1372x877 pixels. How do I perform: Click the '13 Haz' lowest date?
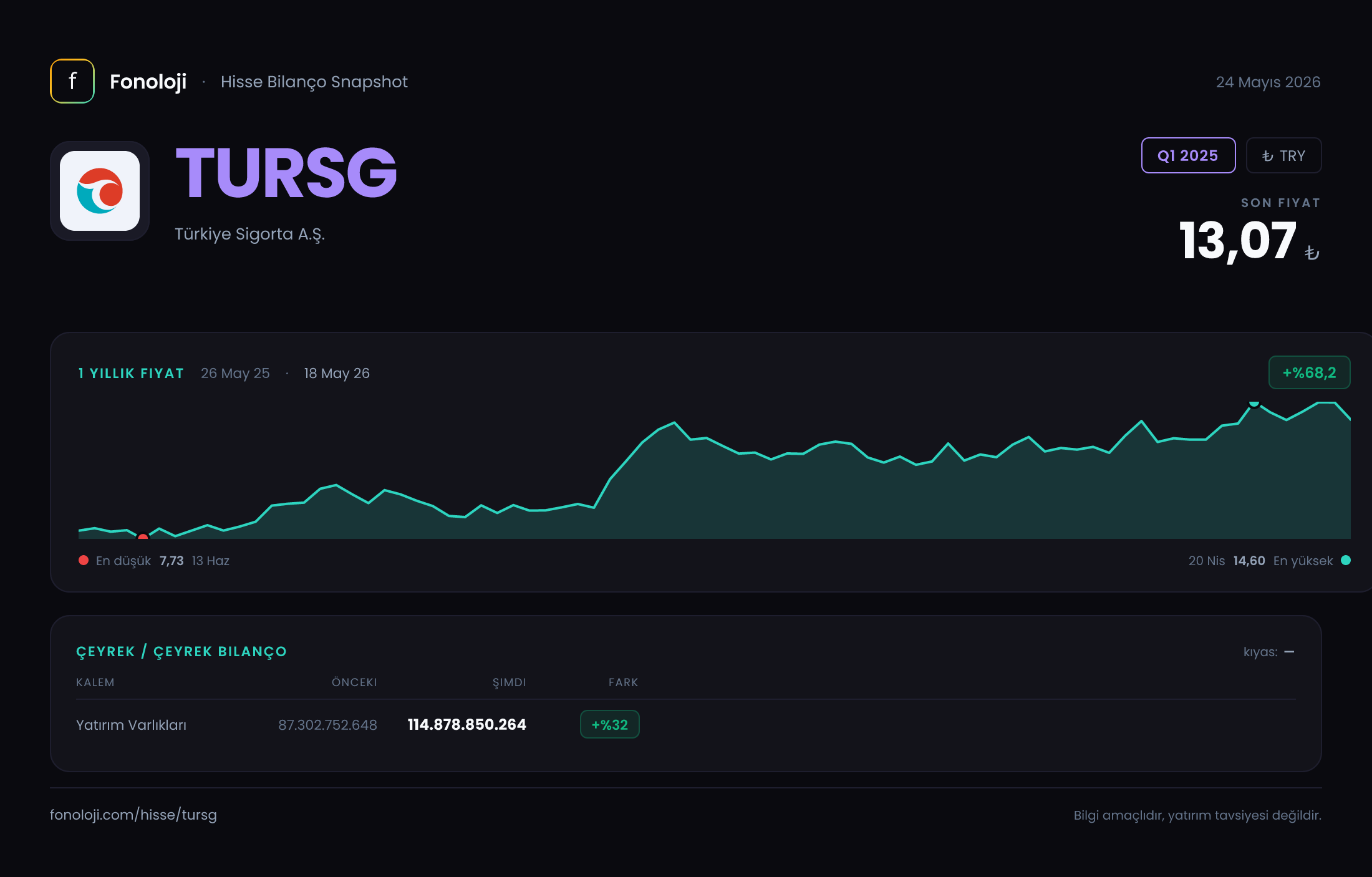211,561
